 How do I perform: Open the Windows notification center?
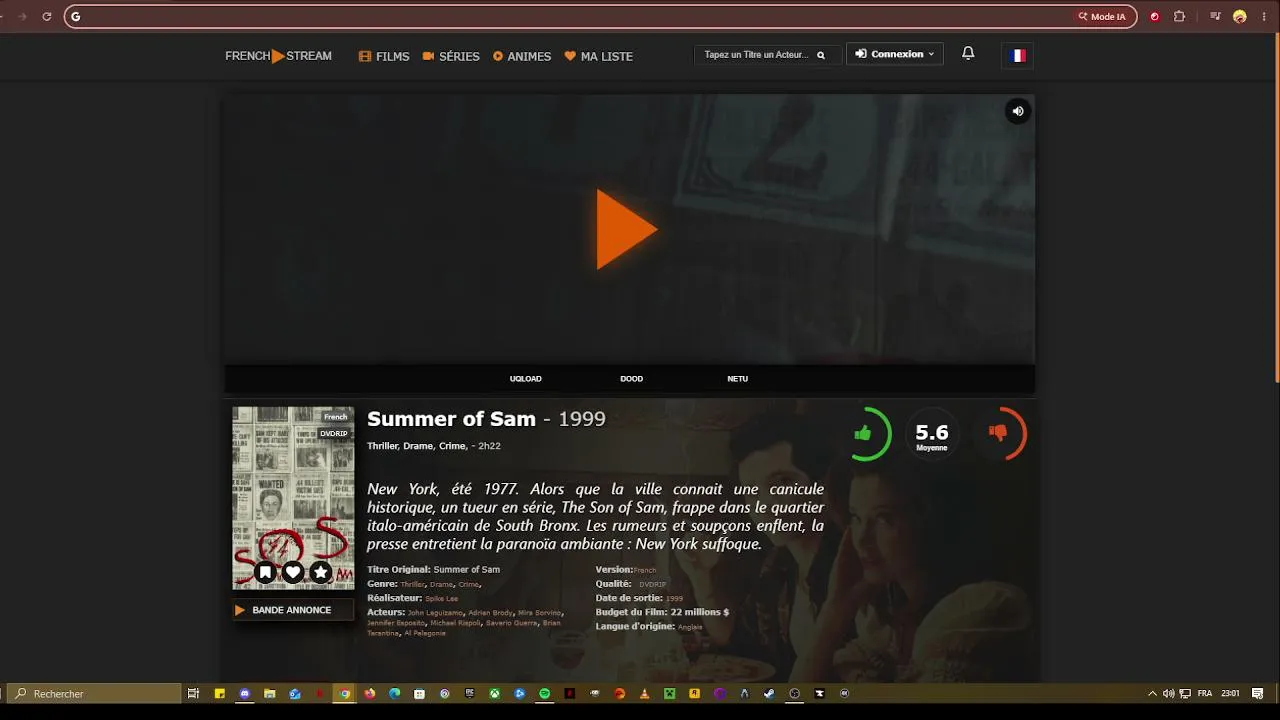click(x=1258, y=693)
